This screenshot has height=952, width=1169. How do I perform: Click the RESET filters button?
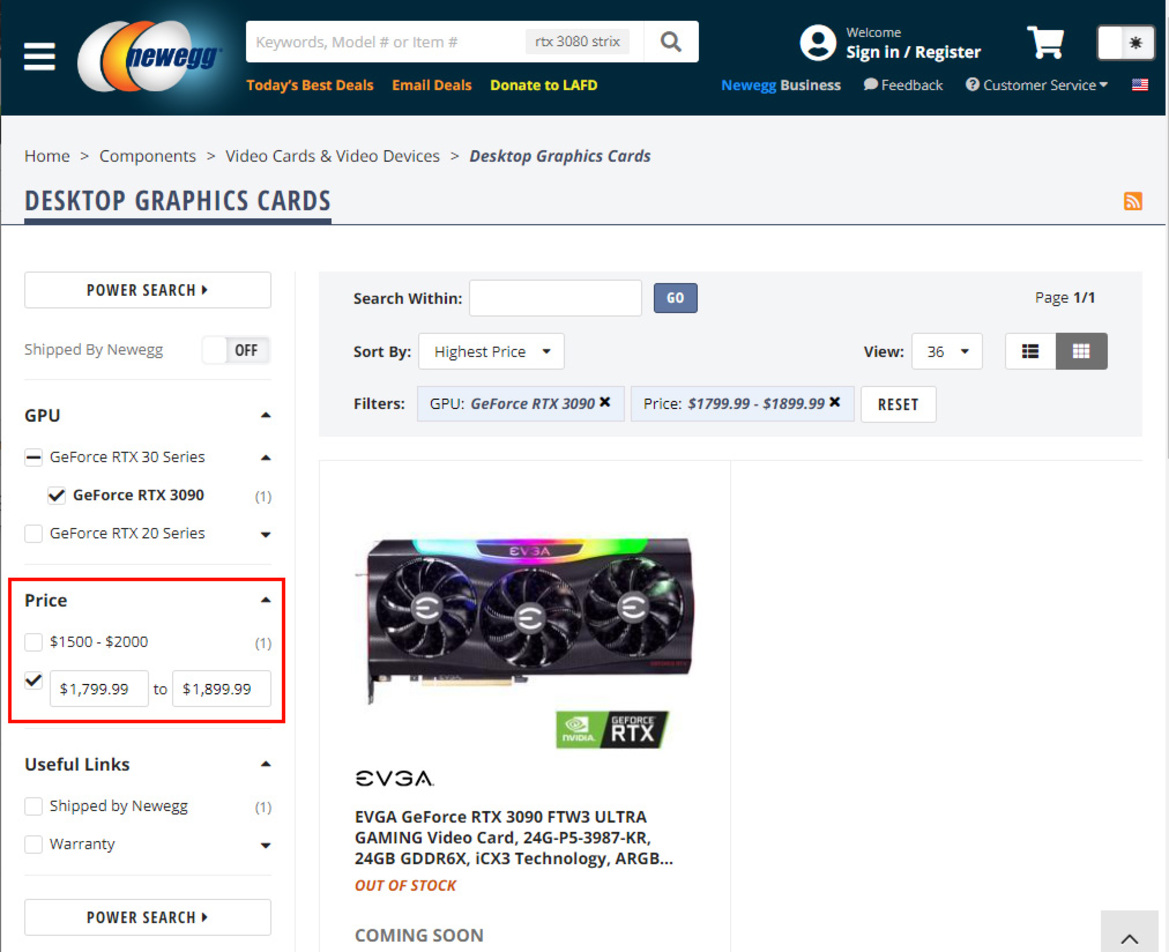(x=898, y=404)
